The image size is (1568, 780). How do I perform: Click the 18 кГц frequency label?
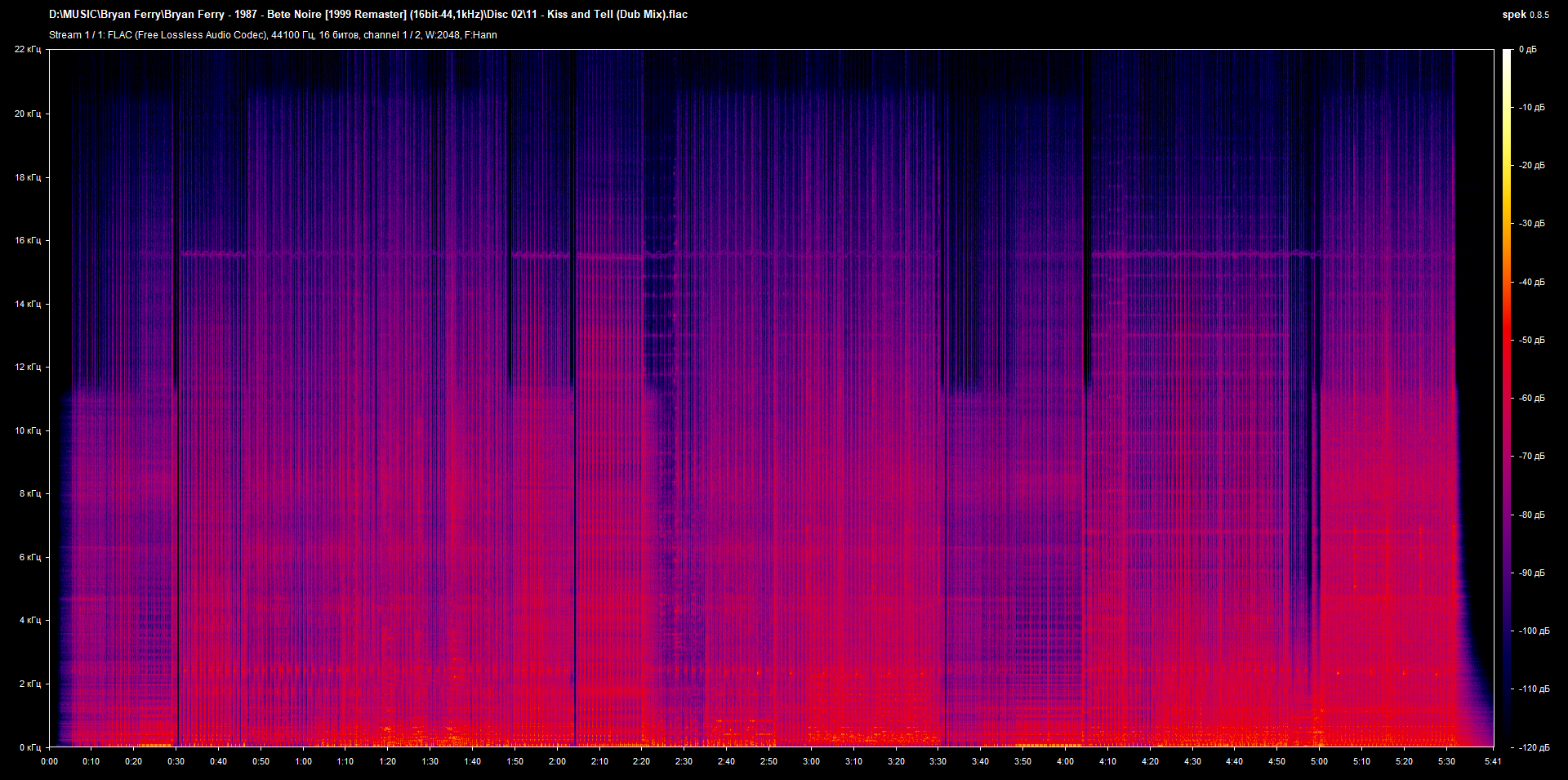pyautogui.click(x=28, y=177)
